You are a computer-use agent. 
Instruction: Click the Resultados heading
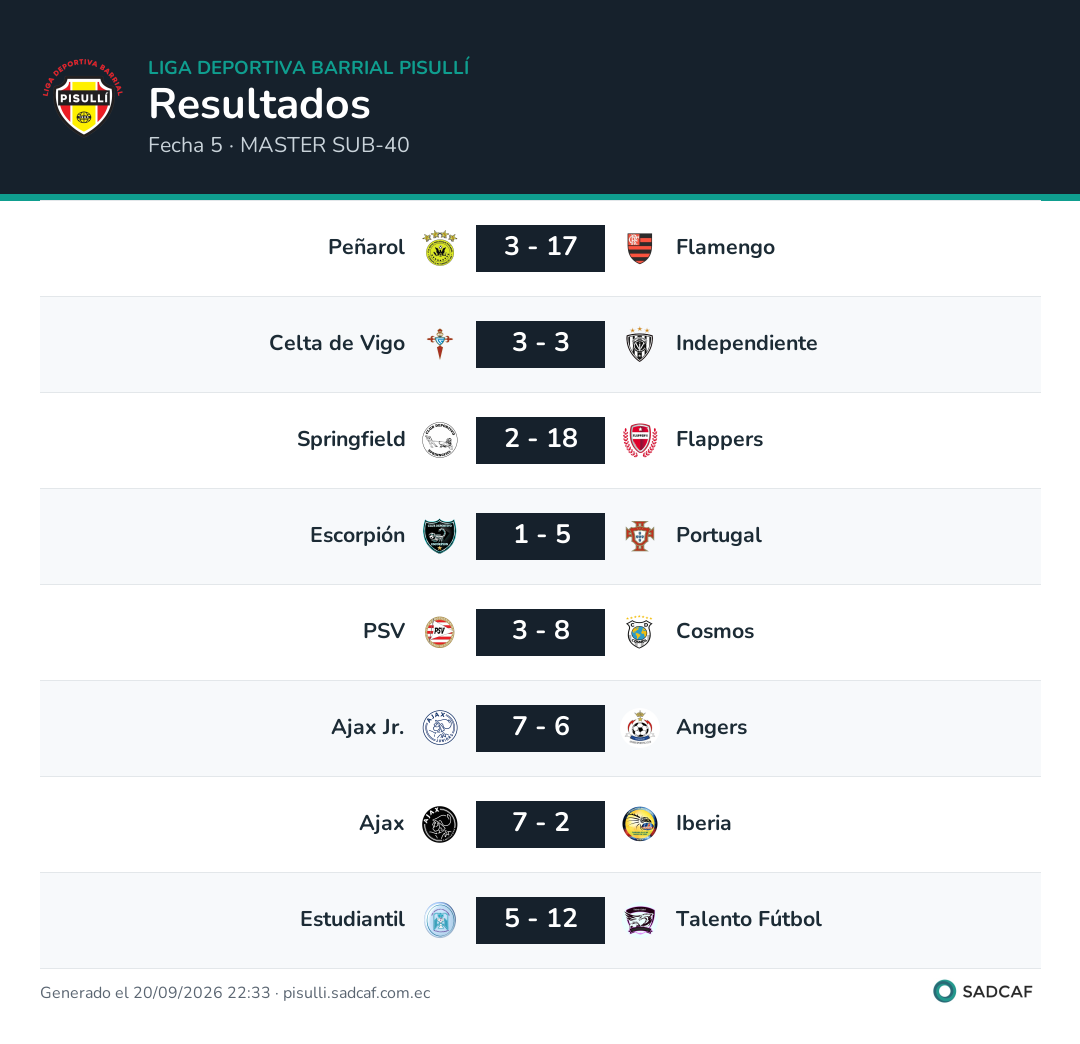click(x=260, y=104)
